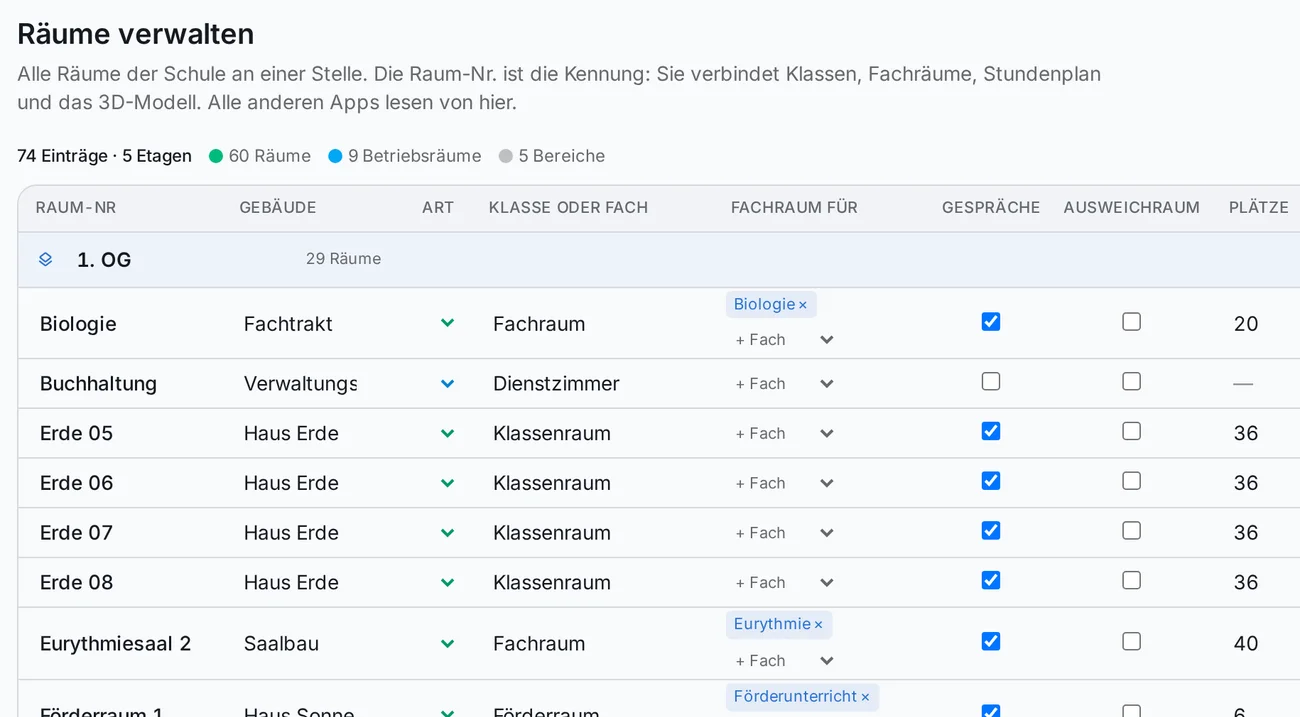Open Gebäude dropdown for Buchhaltung row
Screen dimensions: 1300x717
point(448,383)
